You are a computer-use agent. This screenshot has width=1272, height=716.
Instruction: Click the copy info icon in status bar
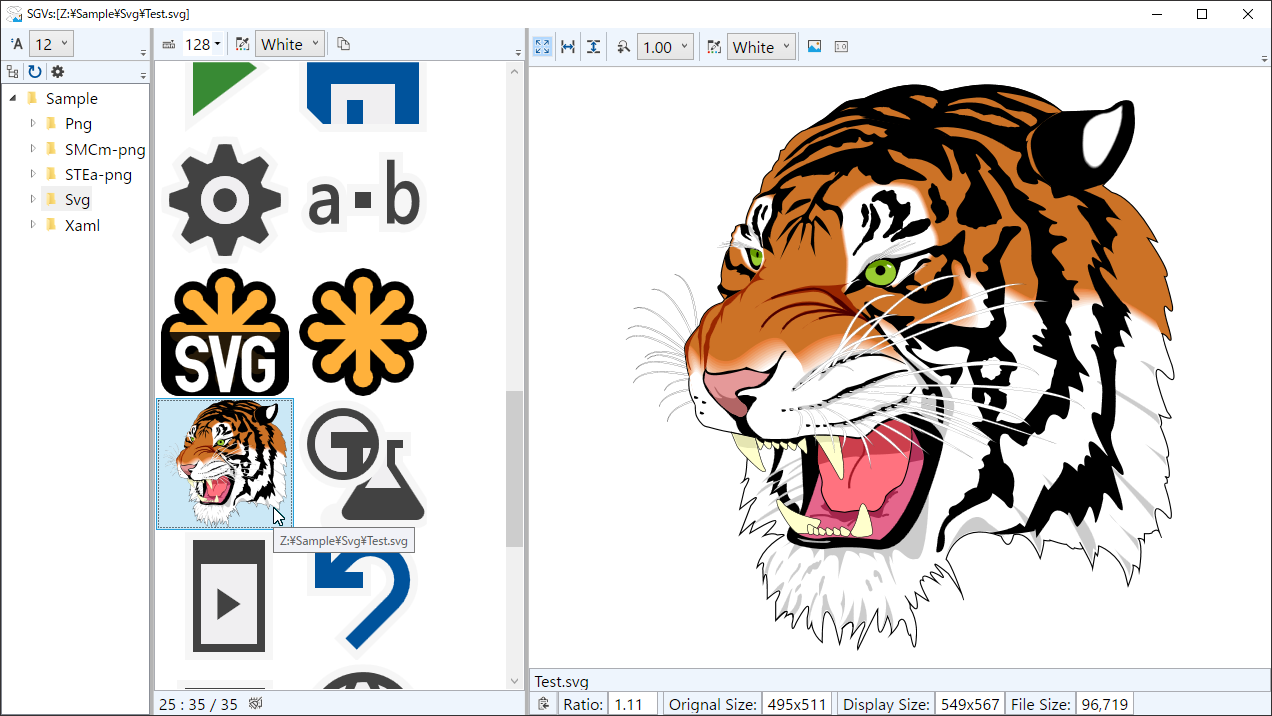tap(543, 704)
